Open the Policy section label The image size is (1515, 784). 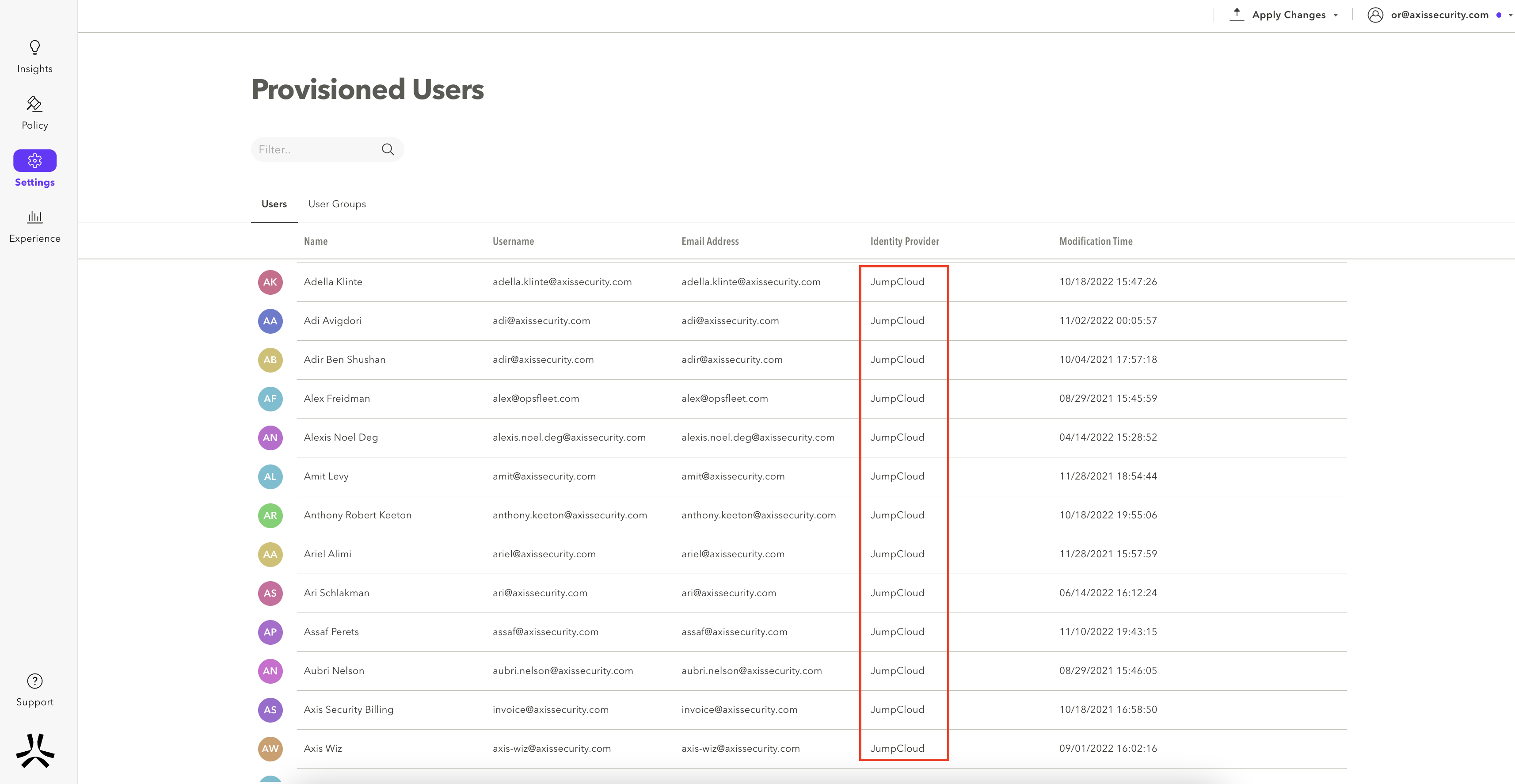point(35,125)
